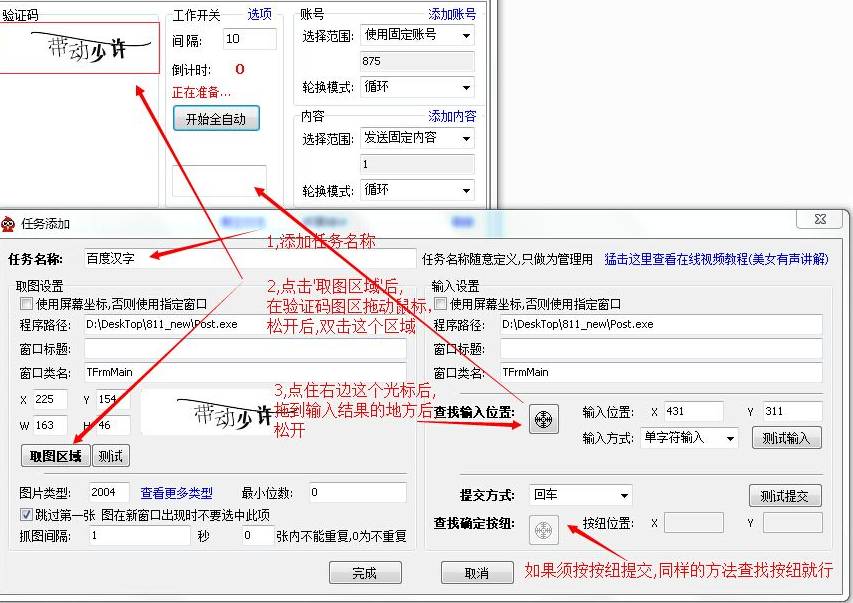
Task: Open 账号 选择范围 dropdown 使用固定账号
Action: pyautogui.click(x=417, y=35)
